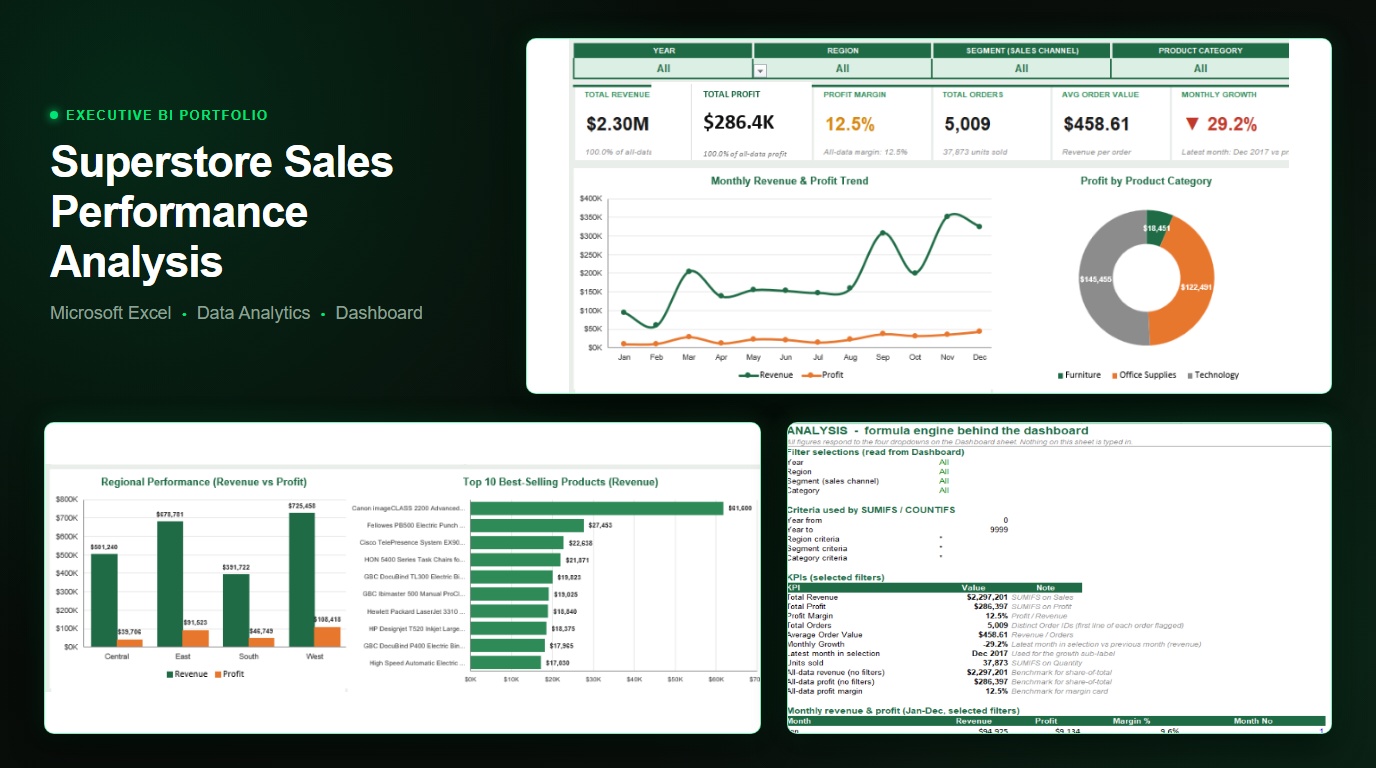Click the Fellowes PB500 Electric Punch bar
This screenshot has height=768, width=1376.
point(527,525)
